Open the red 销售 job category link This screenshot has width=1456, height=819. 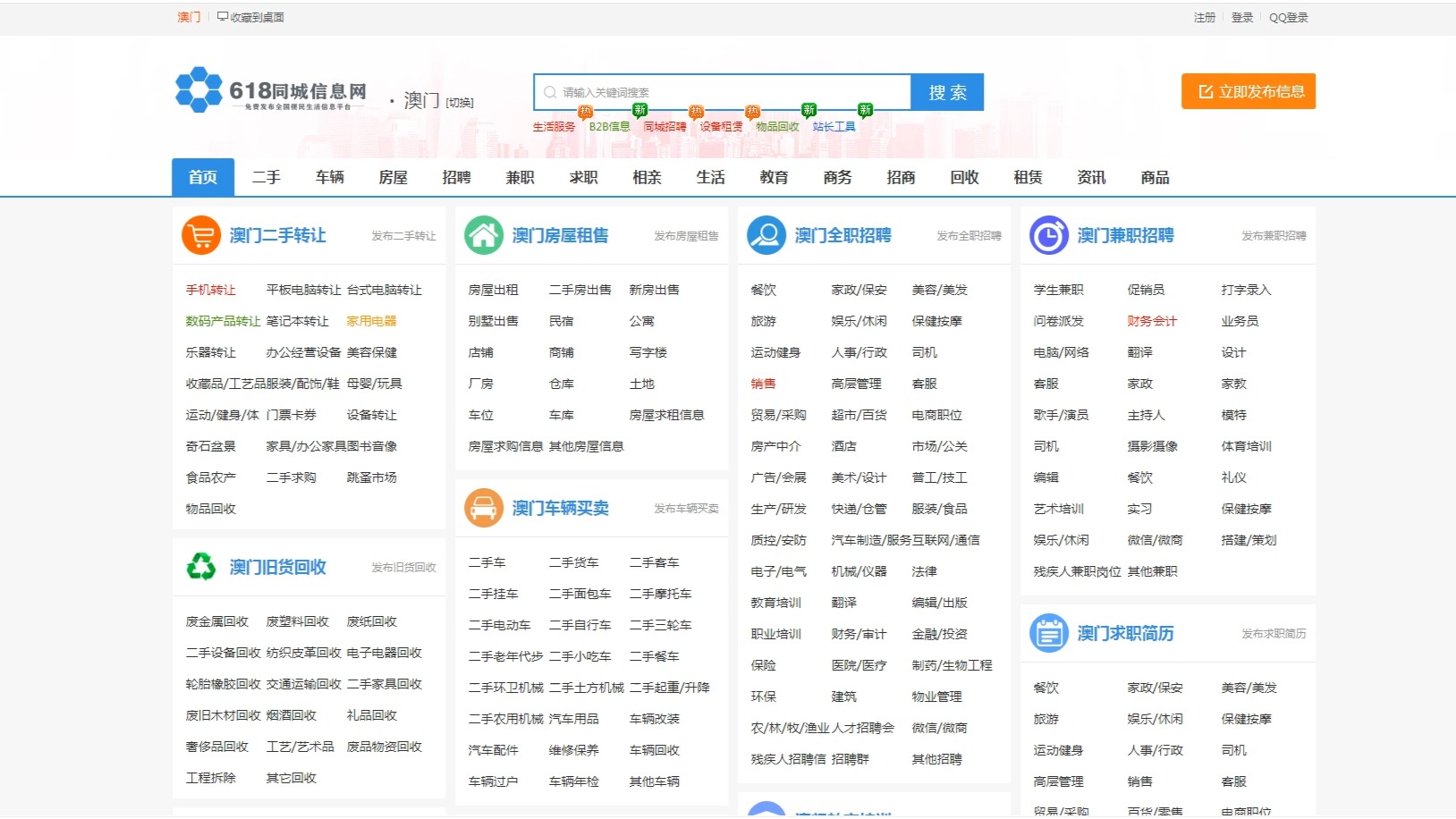(x=764, y=384)
